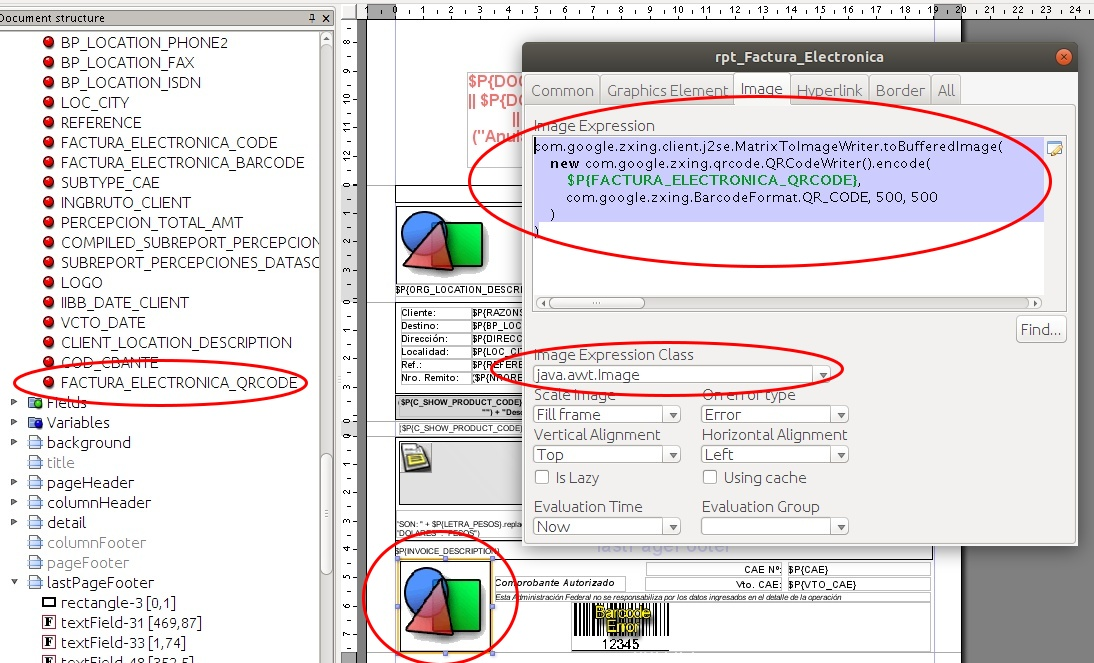
Task: Switch to the Common tab
Action: pyautogui.click(x=562, y=90)
